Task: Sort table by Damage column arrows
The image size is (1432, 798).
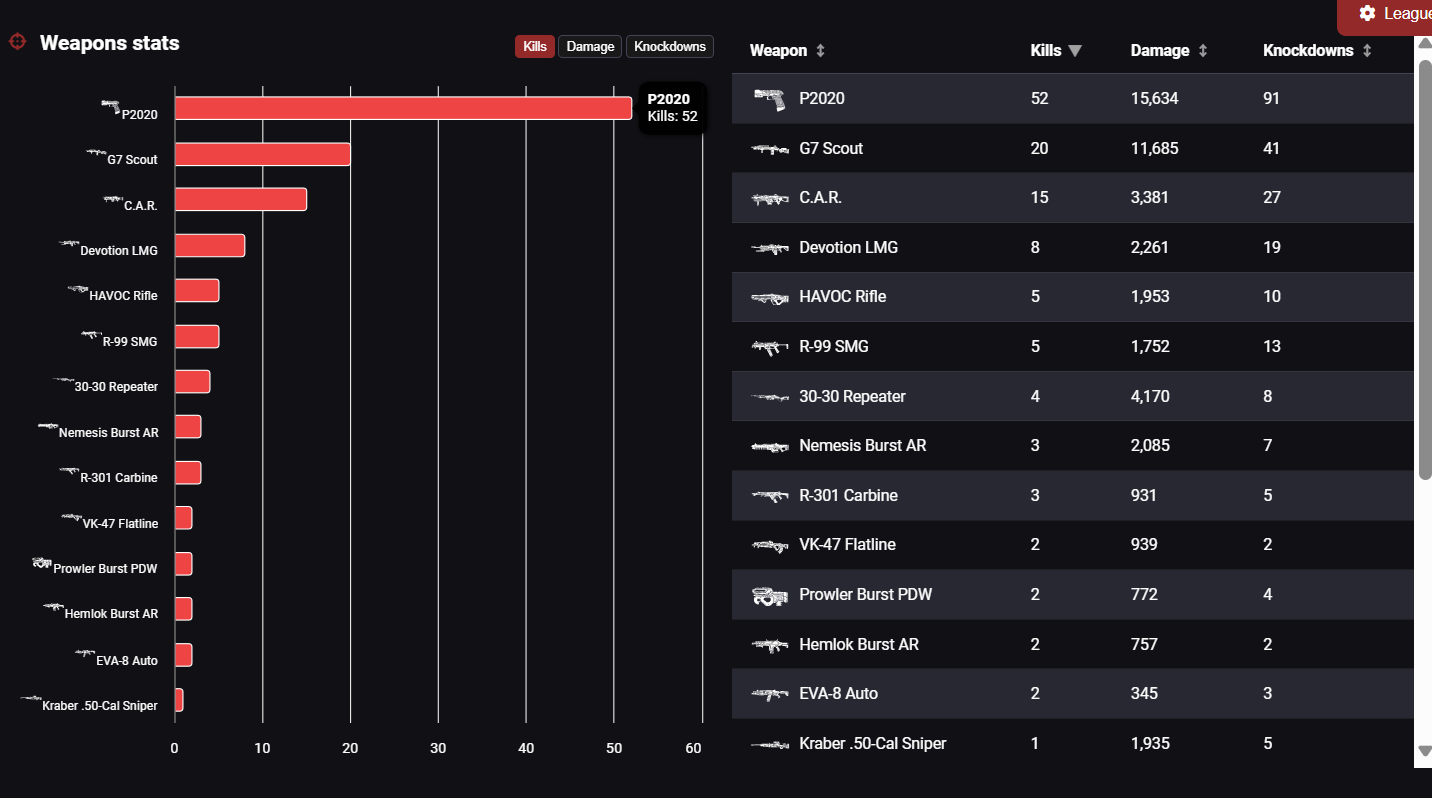Action: coord(1203,50)
